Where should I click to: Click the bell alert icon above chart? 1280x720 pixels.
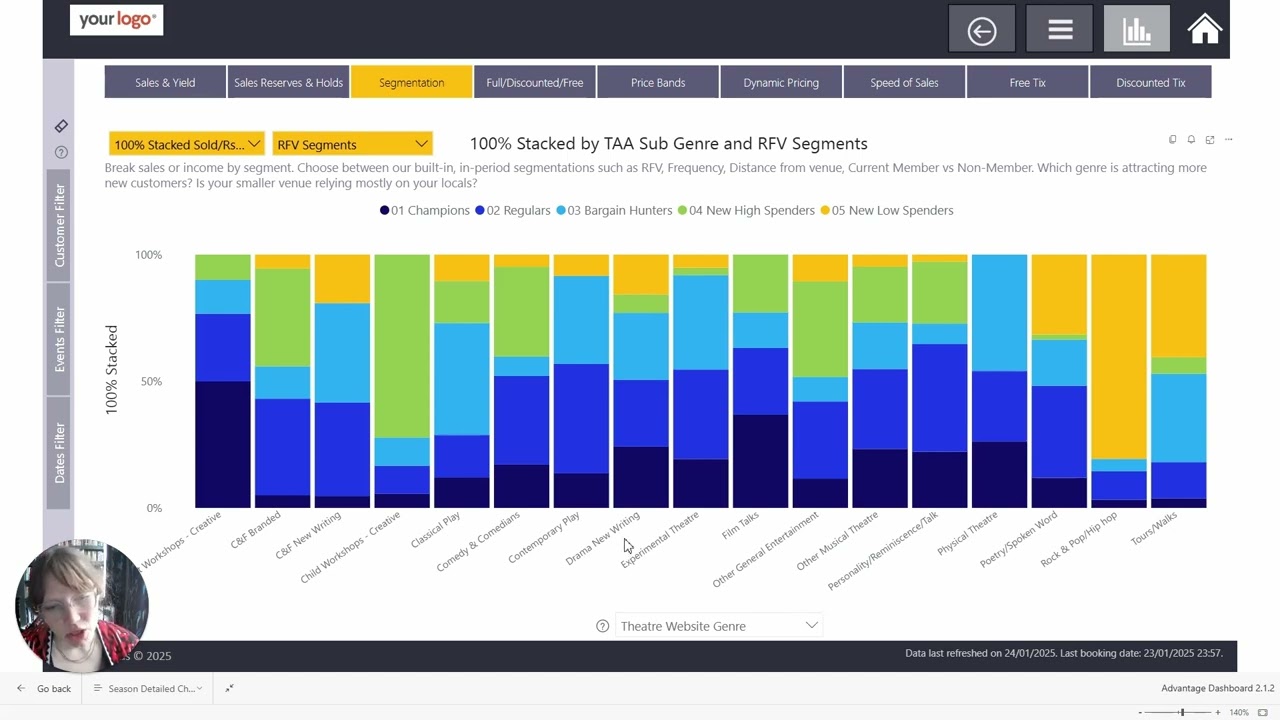coord(1191,140)
